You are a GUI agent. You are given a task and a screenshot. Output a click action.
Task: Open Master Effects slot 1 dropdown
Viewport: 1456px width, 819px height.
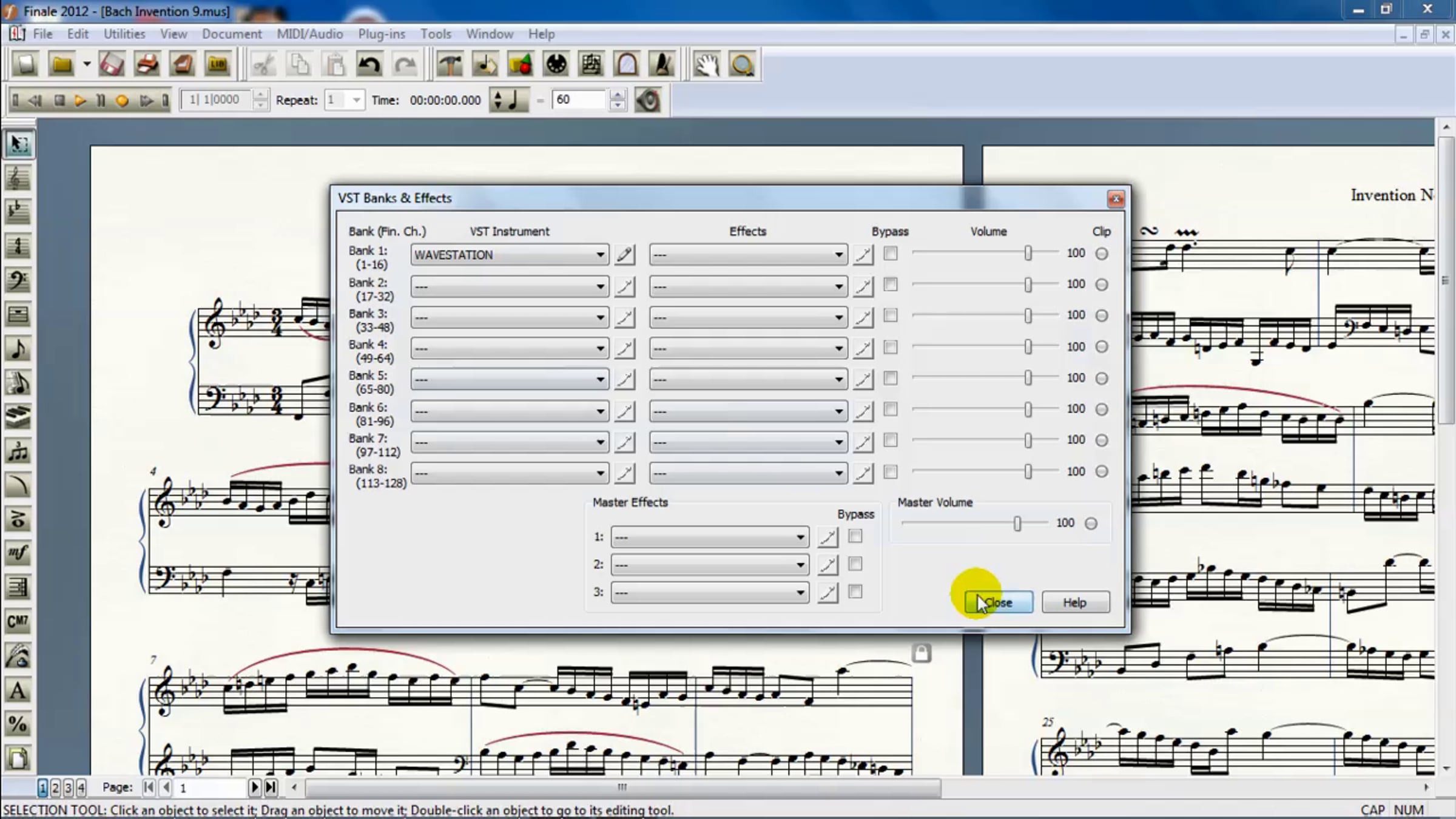(800, 538)
